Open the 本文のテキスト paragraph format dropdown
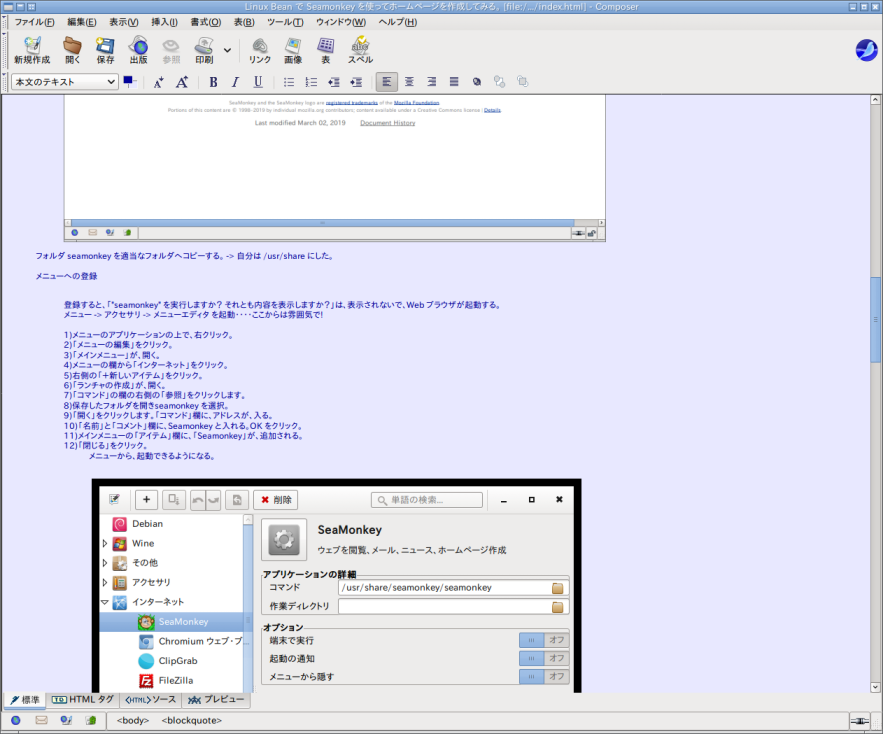883x734 pixels. 65,82
